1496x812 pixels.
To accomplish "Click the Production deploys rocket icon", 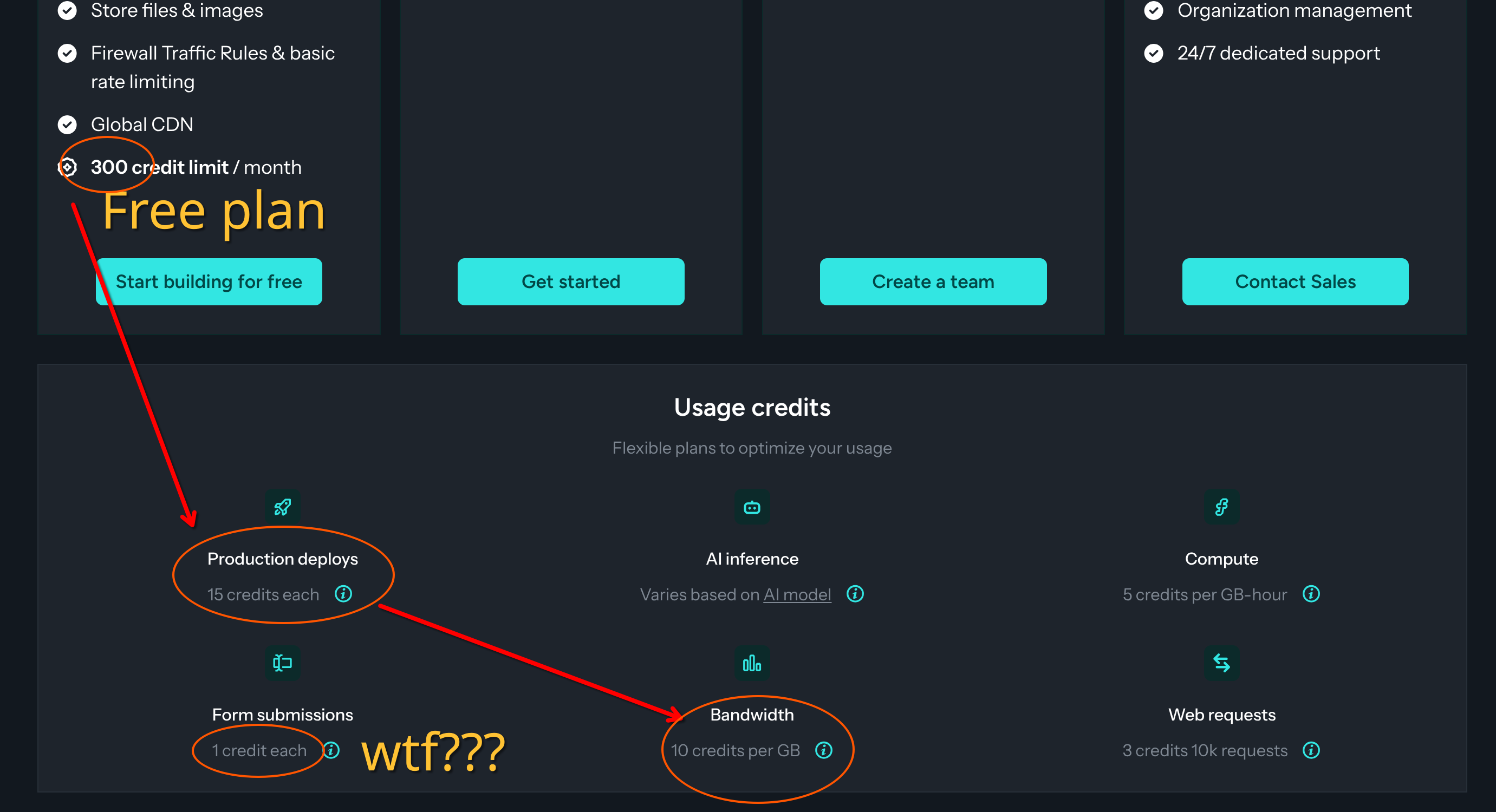I will (282, 507).
